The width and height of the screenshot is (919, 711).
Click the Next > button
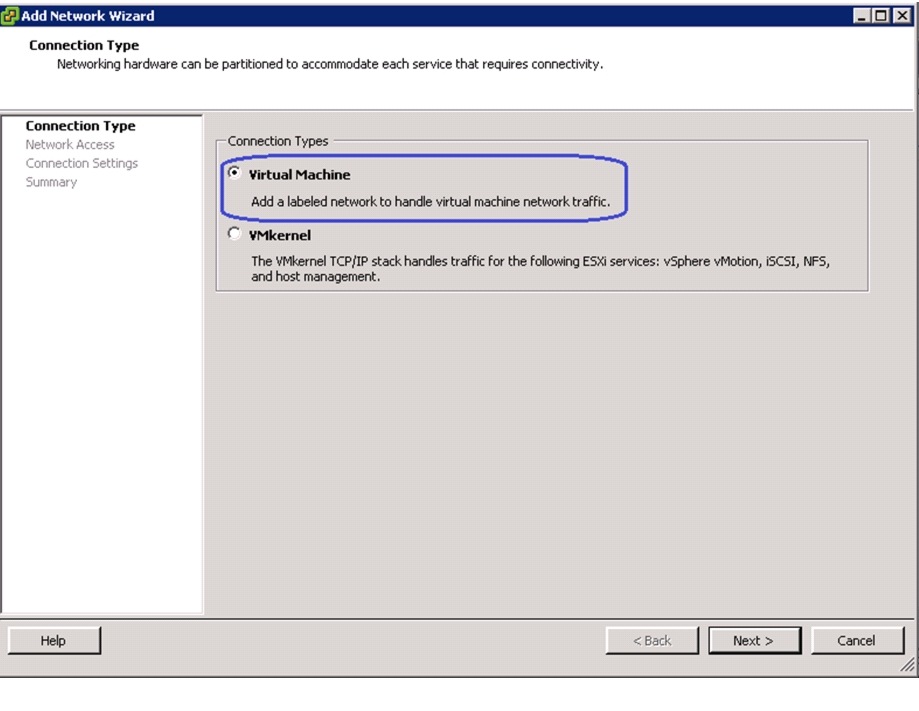754,641
